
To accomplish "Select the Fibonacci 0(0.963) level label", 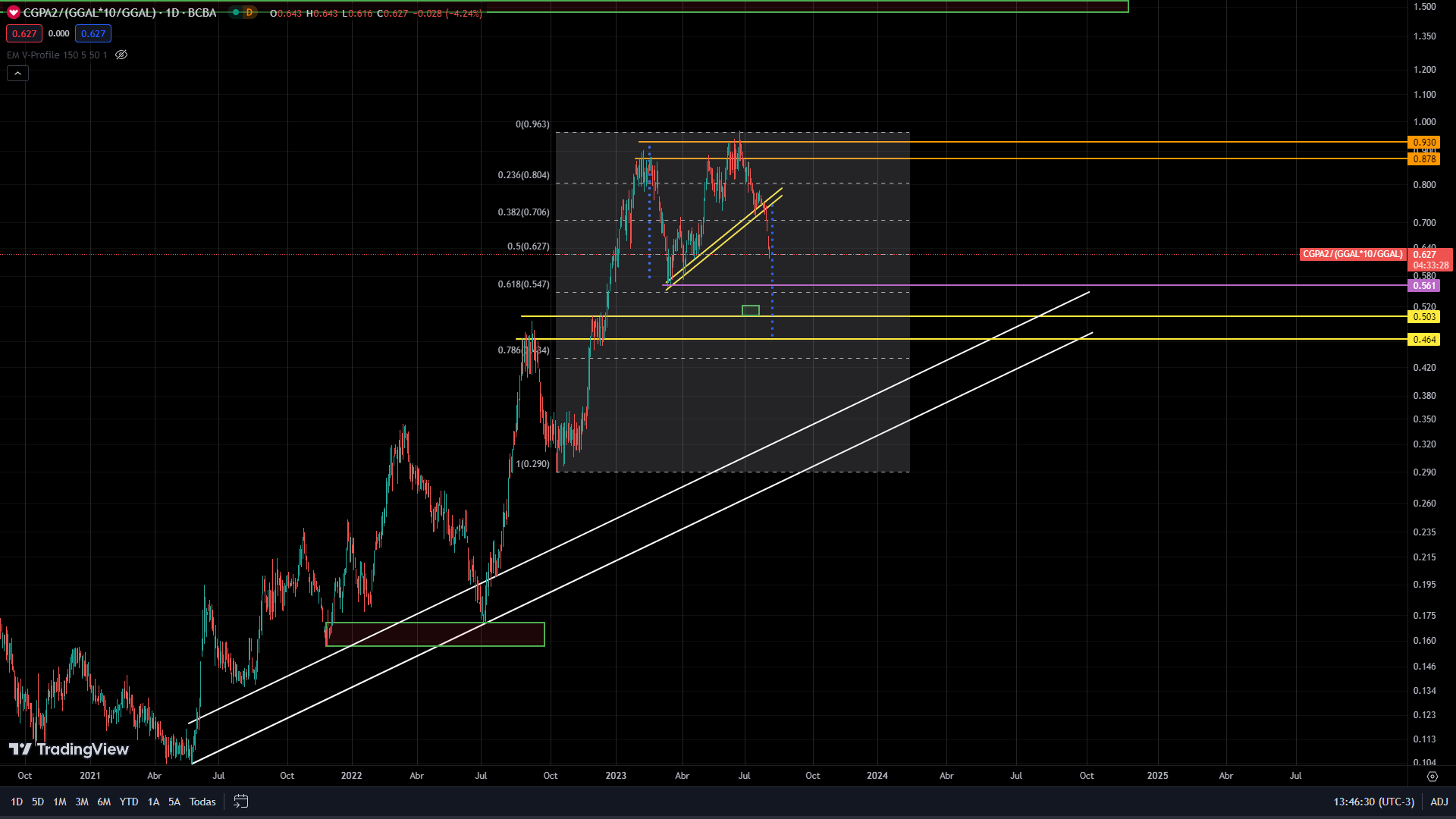I will point(532,124).
